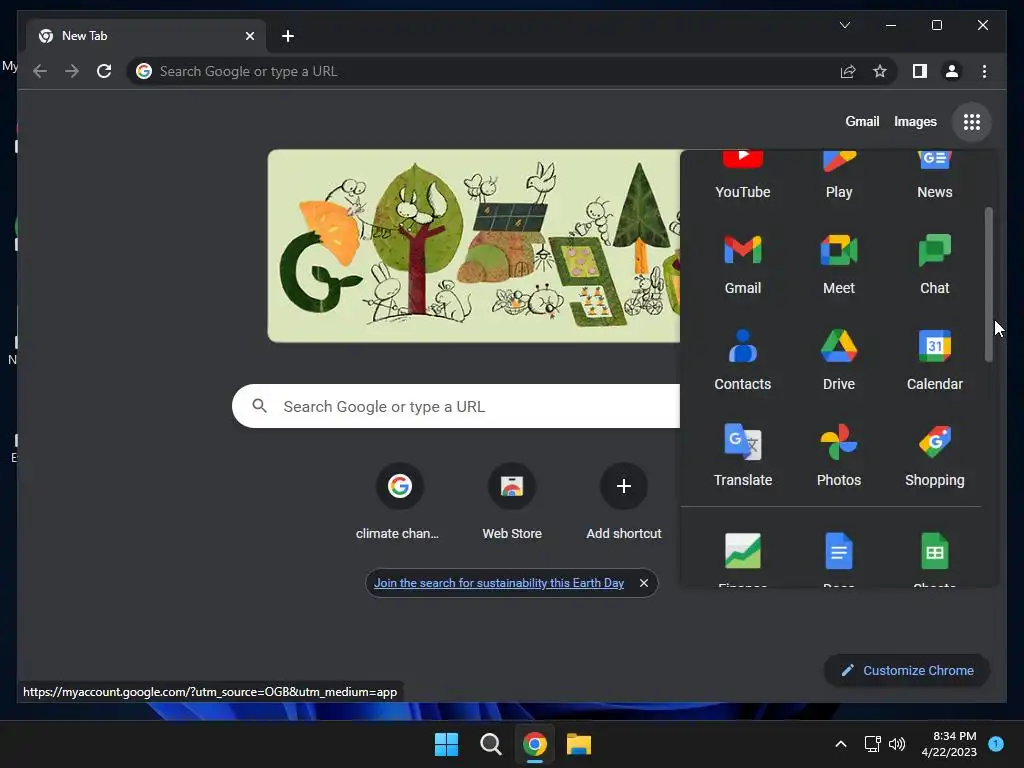Open Windows taskbar Search
Image resolution: width=1024 pixels, height=768 pixels.
coord(490,744)
